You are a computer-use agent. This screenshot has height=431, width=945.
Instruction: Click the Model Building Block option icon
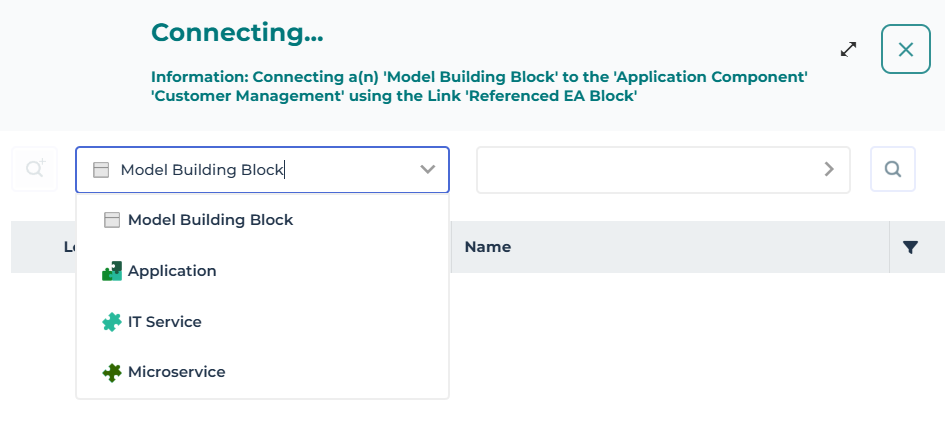point(112,220)
